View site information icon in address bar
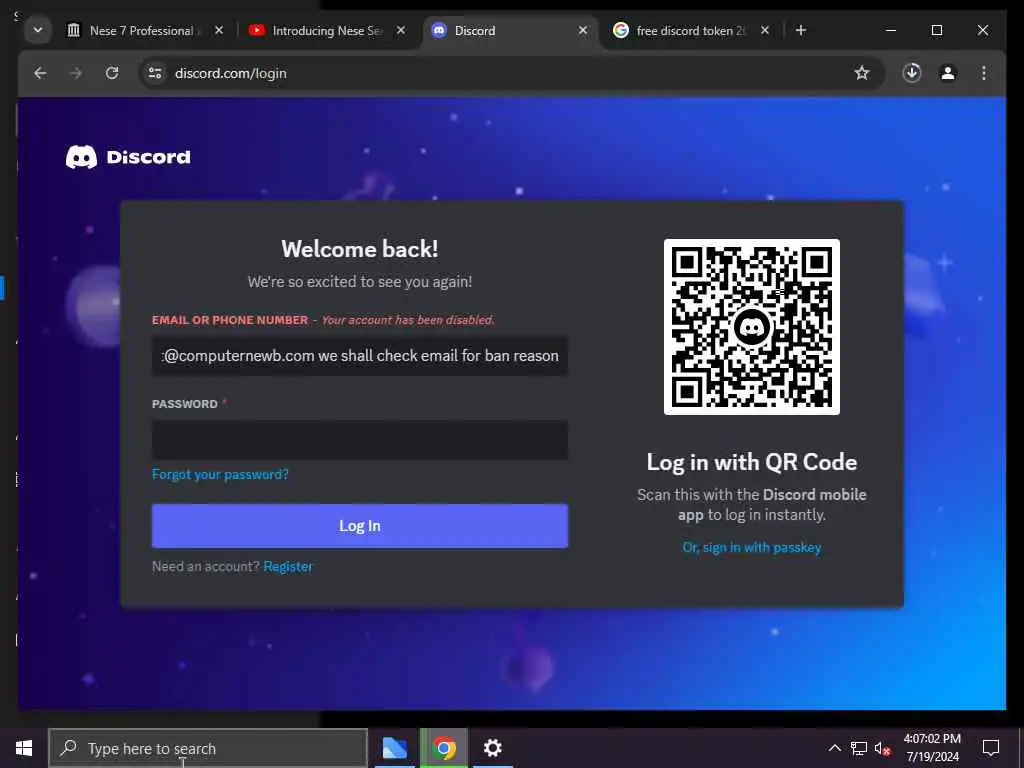The height and width of the screenshot is (768, 1024). click(155, 73)
